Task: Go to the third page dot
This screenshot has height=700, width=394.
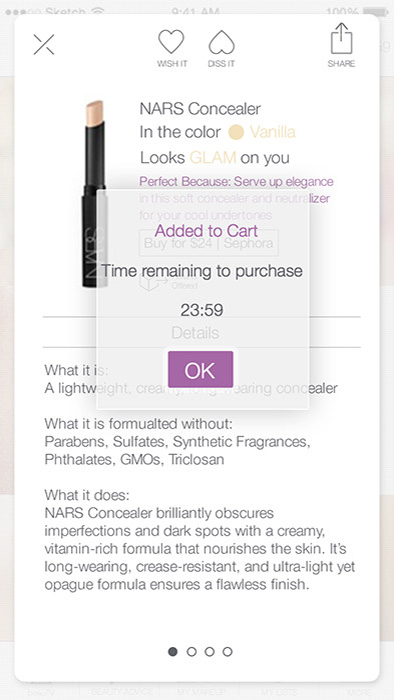Action: 209,652
